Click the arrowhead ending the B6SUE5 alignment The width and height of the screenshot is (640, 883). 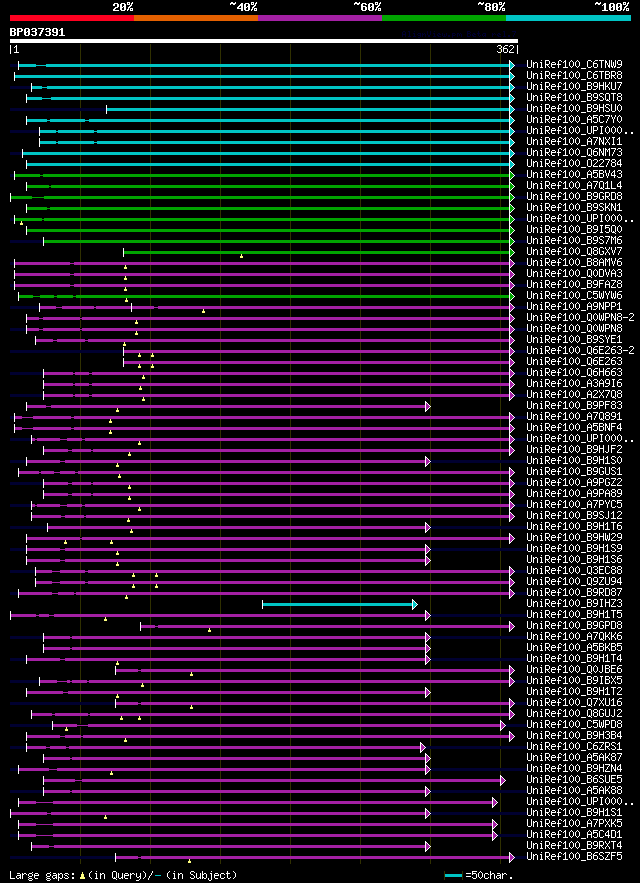(x=503, y=780)
